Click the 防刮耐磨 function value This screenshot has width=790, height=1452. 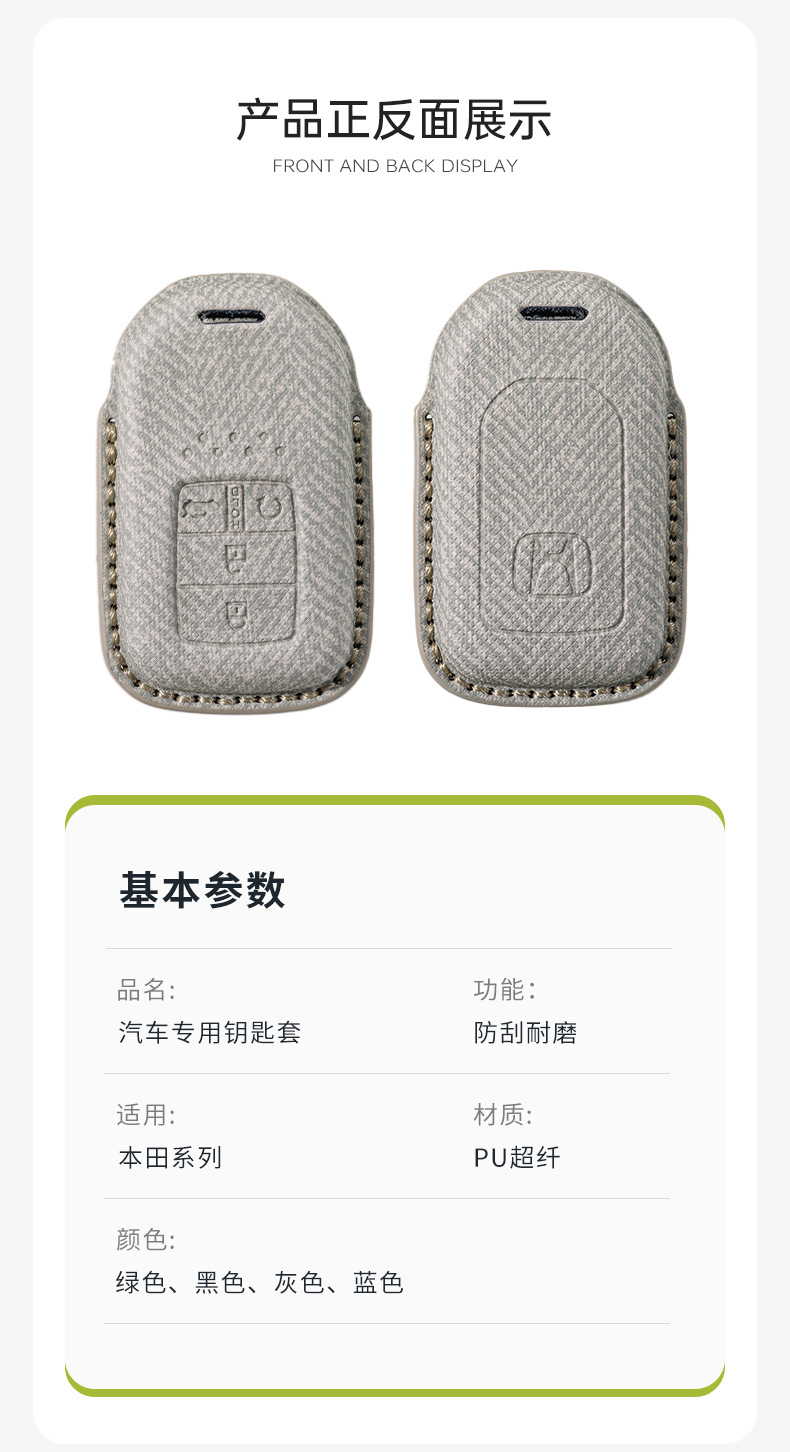pos(525,1033)
